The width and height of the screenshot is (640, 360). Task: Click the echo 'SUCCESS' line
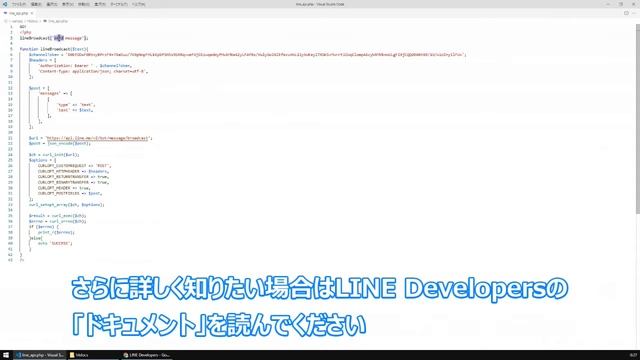55,243
